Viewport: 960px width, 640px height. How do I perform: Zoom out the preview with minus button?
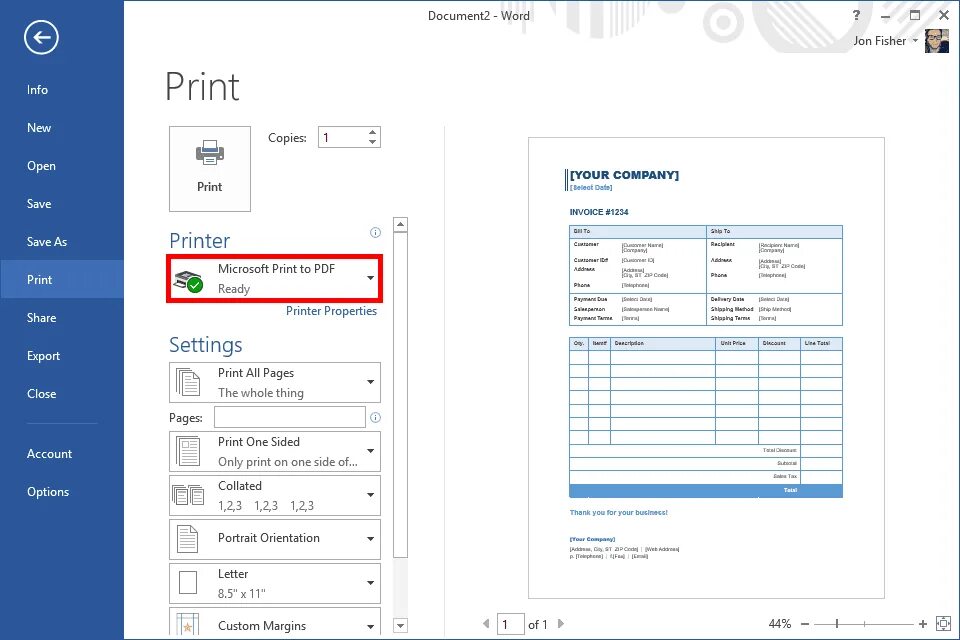coord(805,623)
